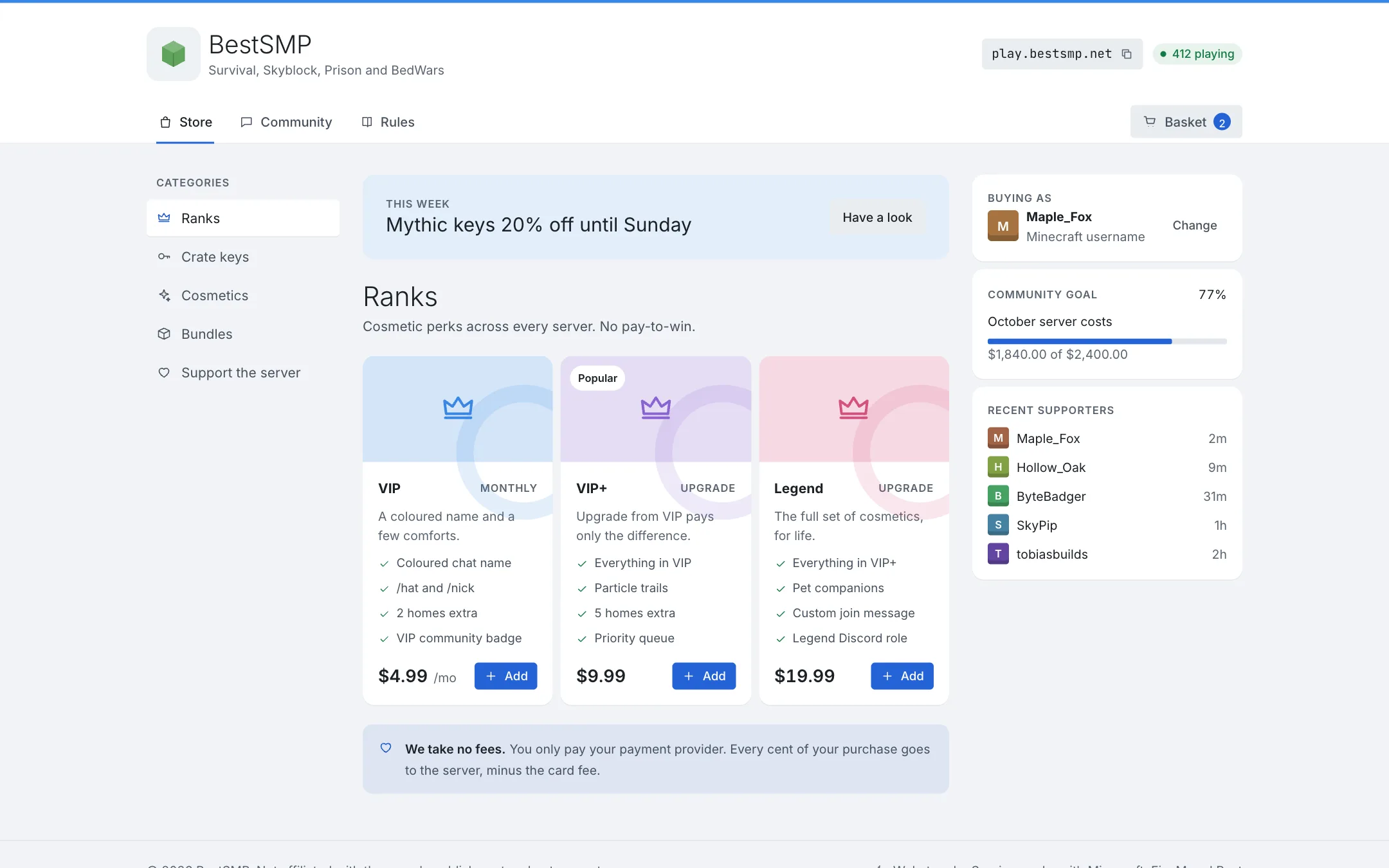Viewport: 1389px width, 868px height.
Task: Click the Community speech bubble icon
Action: coord(246,122)
